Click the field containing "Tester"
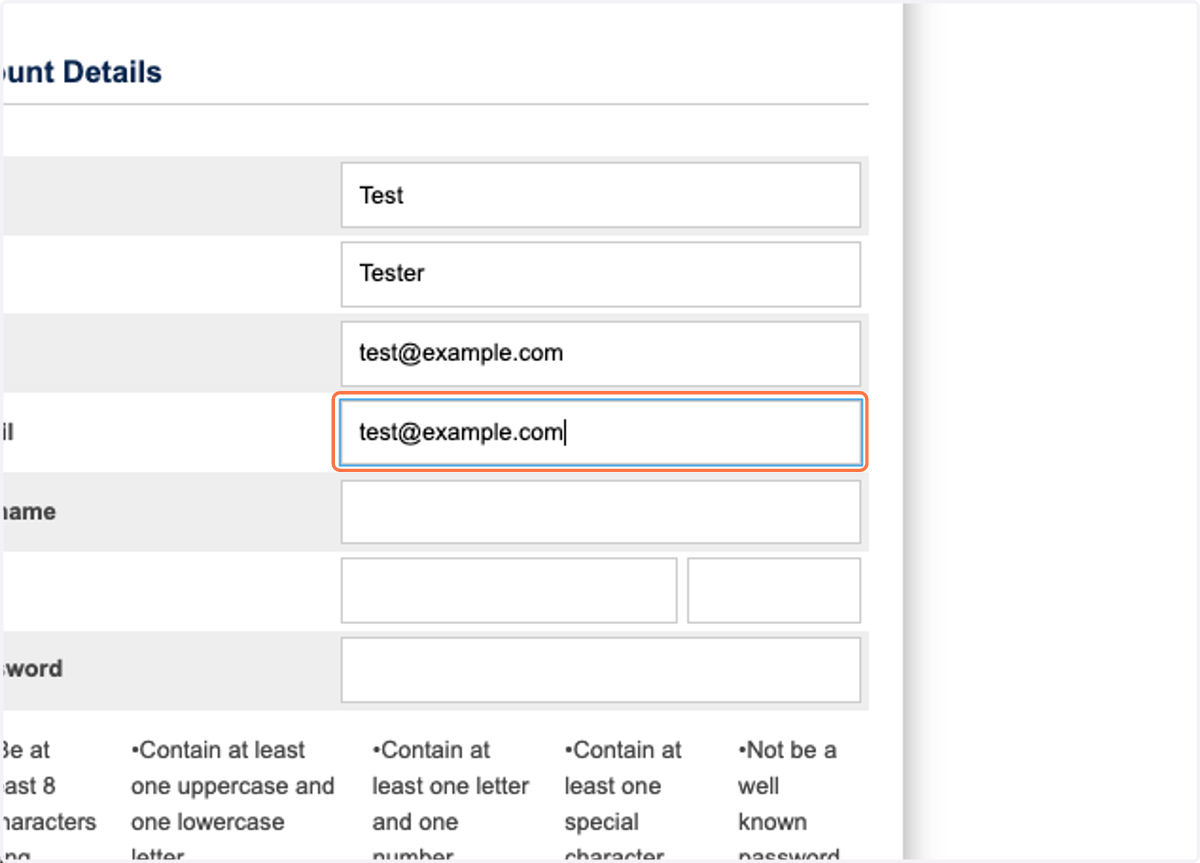This screenshot has height=863, width=1200. [600, 274]
